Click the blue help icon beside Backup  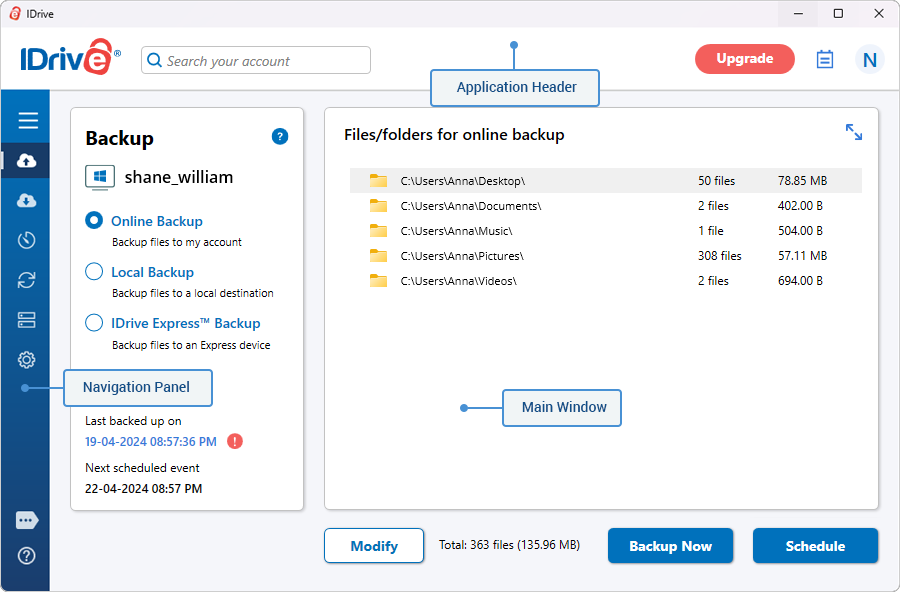[280, 137]
